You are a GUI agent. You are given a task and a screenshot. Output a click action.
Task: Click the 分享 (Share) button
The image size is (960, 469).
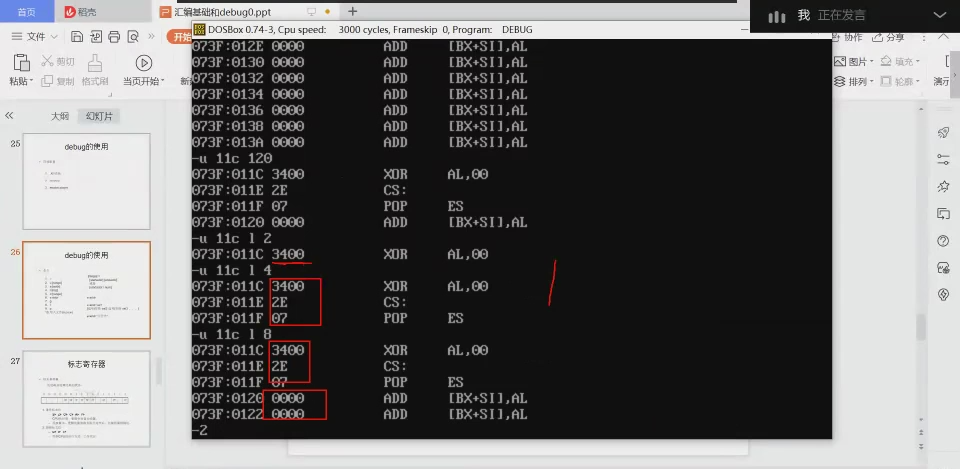pos(888,37)
